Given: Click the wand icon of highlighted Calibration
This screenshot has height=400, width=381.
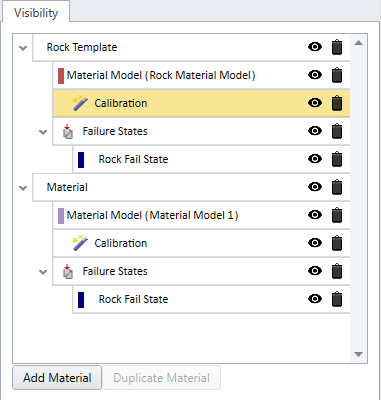Looking at the screenshot, I should 80,103.
